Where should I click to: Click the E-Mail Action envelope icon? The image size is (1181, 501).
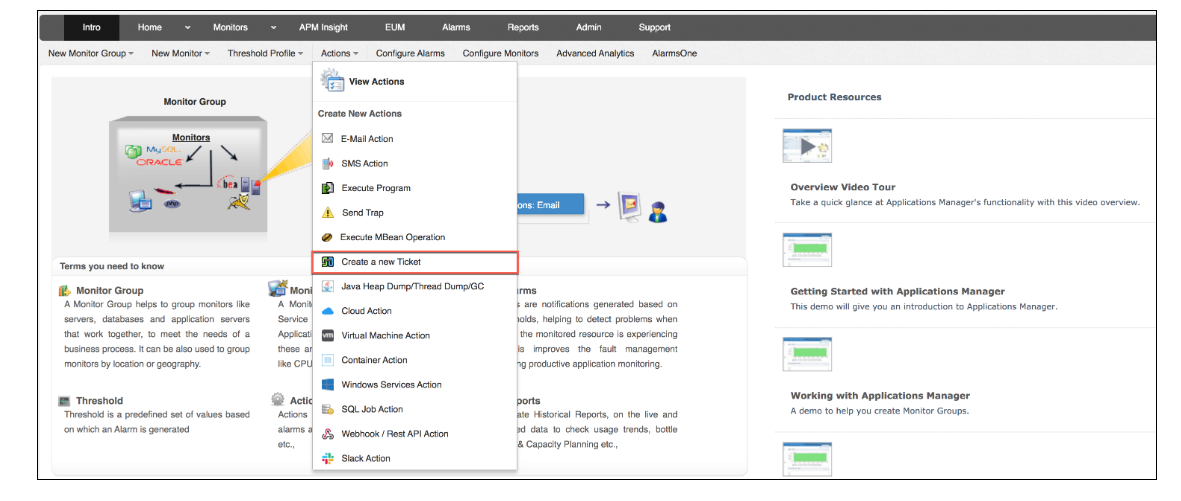click(x=328, y=139)
